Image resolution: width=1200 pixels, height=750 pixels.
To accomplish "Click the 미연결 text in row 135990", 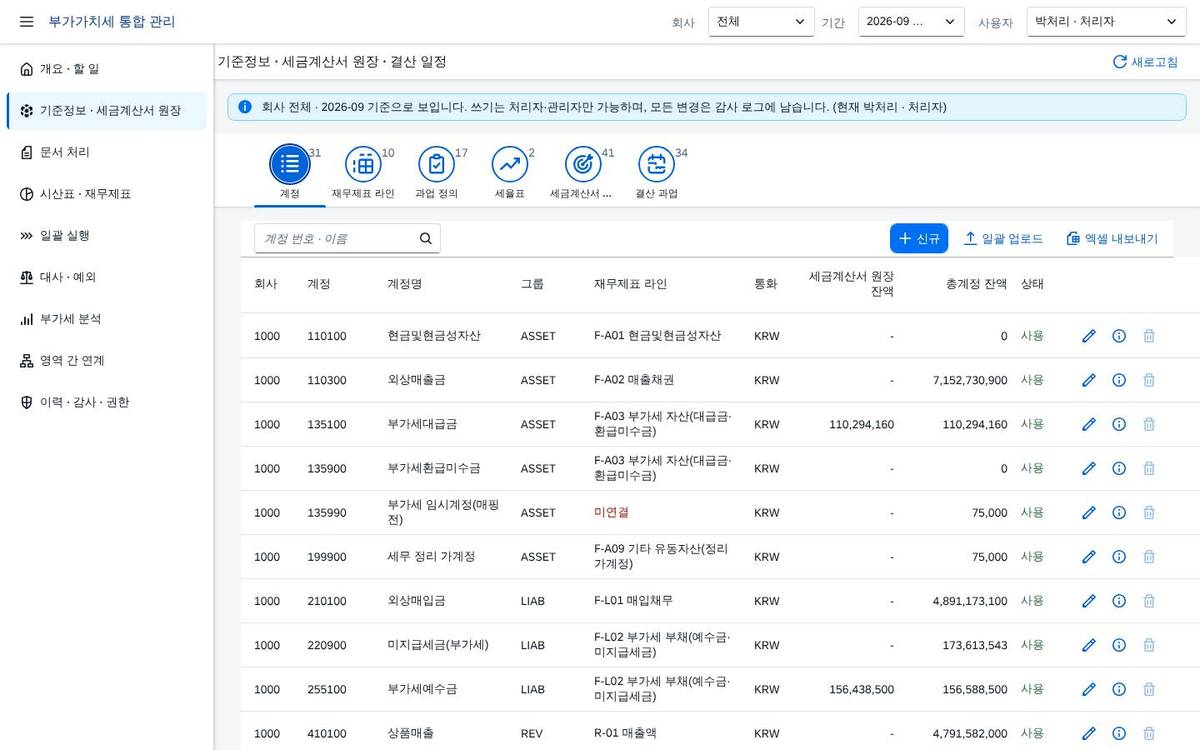I will [x=611, y=512].
